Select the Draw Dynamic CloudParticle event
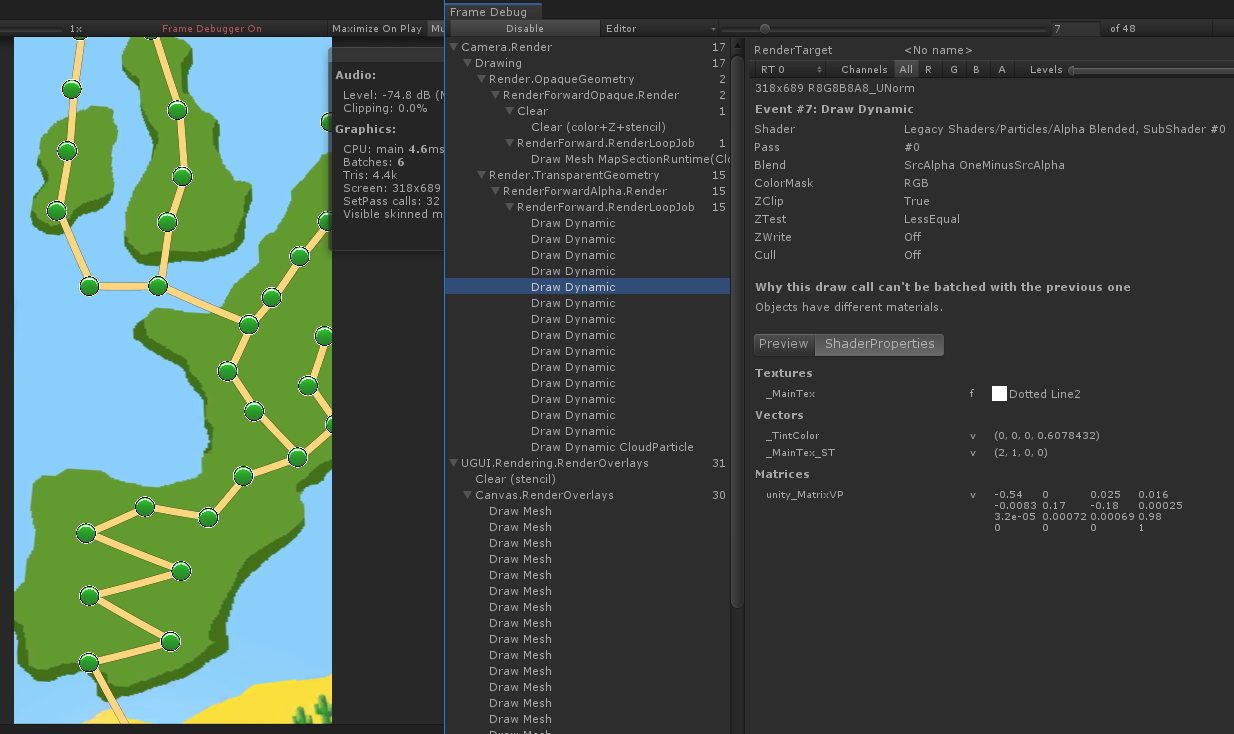Screen dimensions: 1234x734 [611, 447]
